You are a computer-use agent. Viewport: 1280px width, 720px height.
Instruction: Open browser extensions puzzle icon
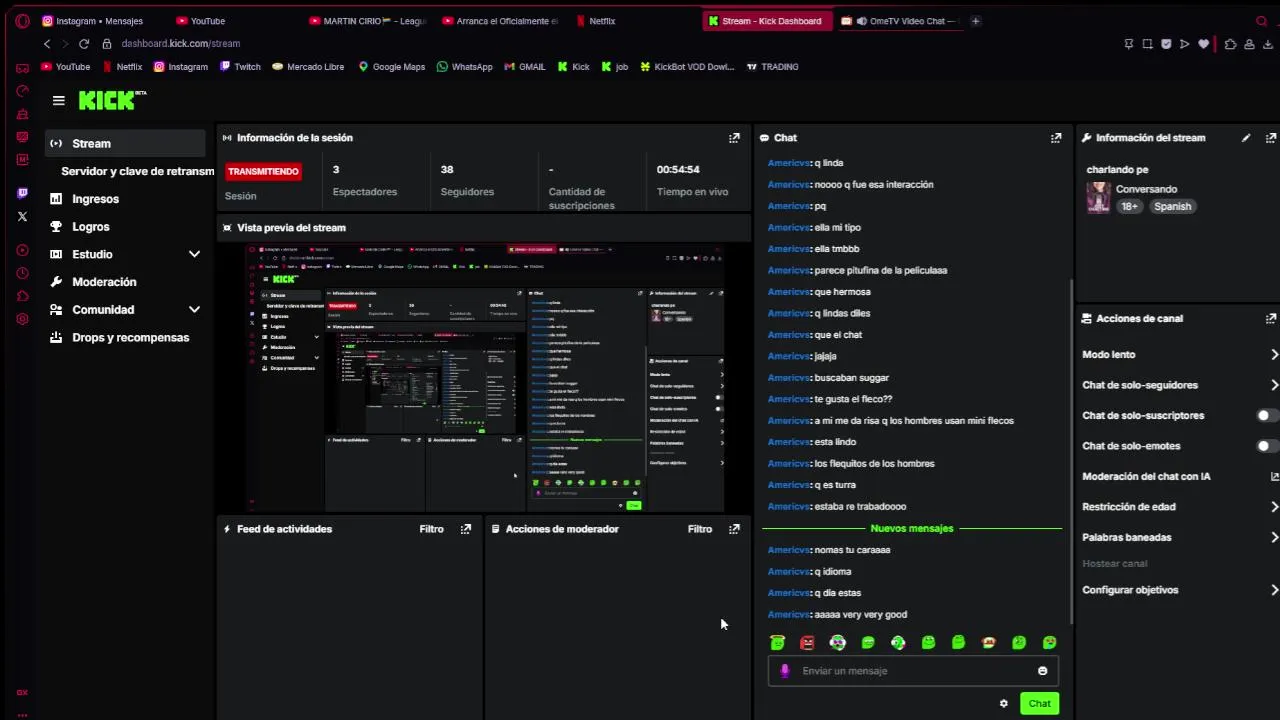click(1230, 44)
